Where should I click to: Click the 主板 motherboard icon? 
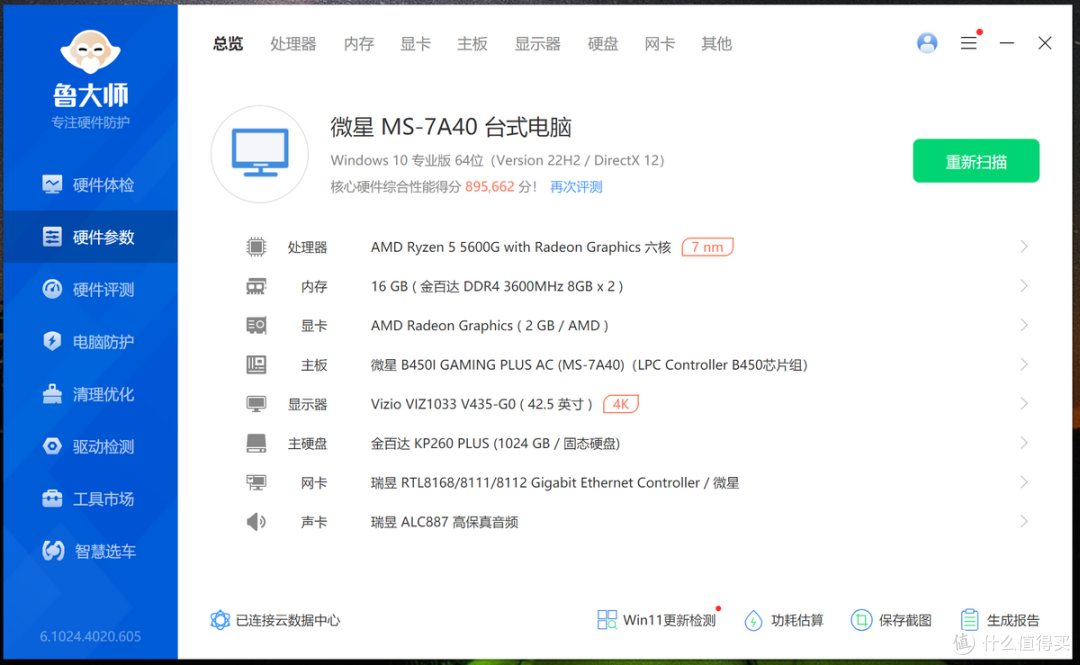pyautogui.click(x=256, y=365)
